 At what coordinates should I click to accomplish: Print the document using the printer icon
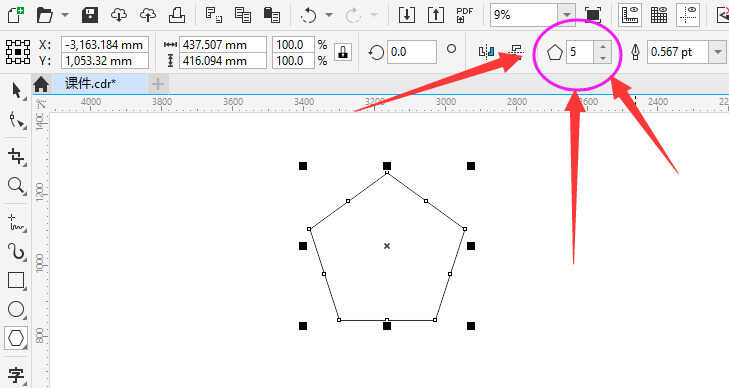(177, 15)
